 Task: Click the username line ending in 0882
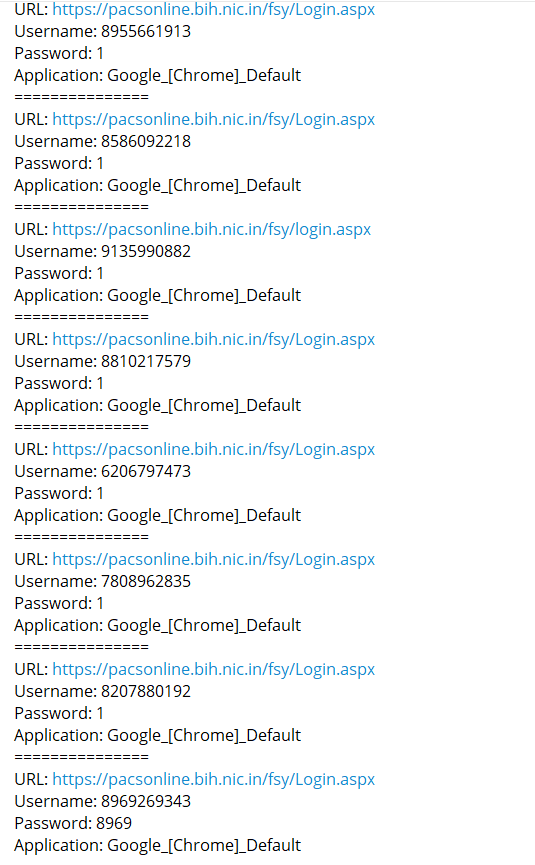click(103, 252)
